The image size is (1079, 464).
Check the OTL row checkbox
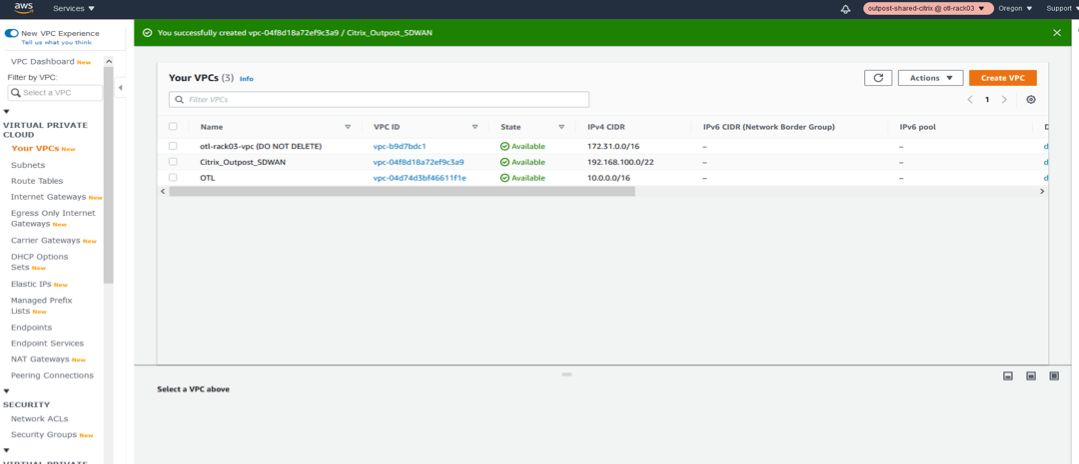click(173, 178)
